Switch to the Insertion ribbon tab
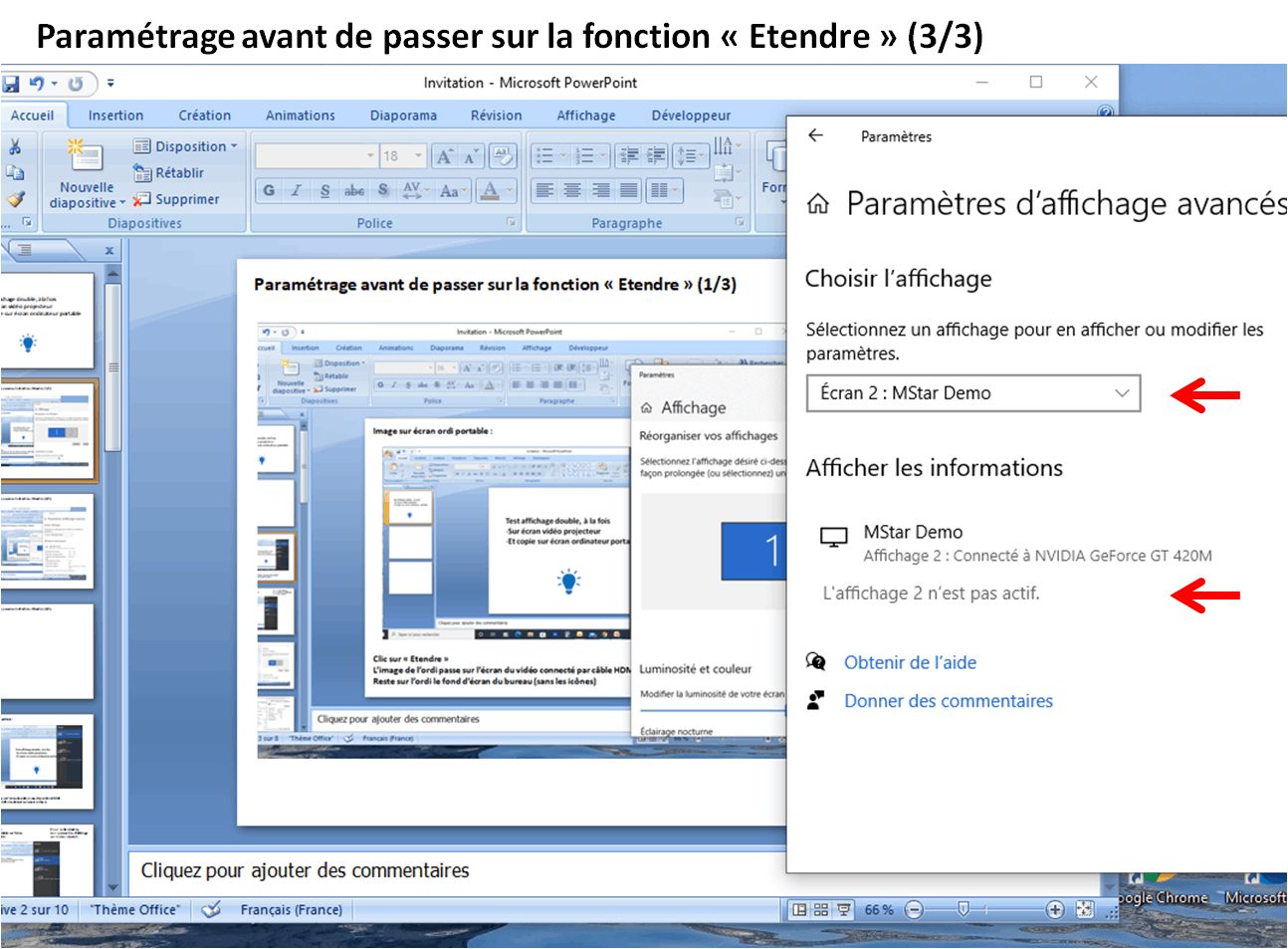Screen dimensions: 1288x949 pyautogui.click(x=115, y=116)
